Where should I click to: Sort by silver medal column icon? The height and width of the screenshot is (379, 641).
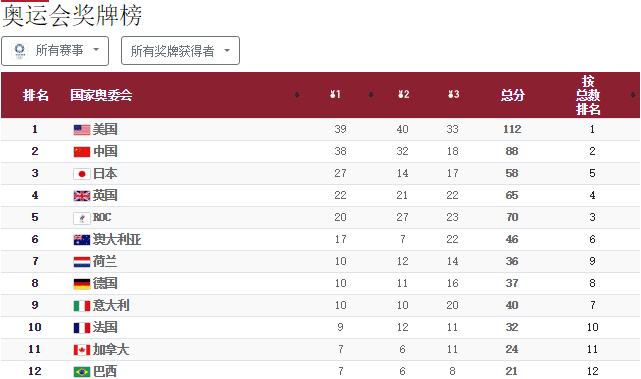(403, 95)
